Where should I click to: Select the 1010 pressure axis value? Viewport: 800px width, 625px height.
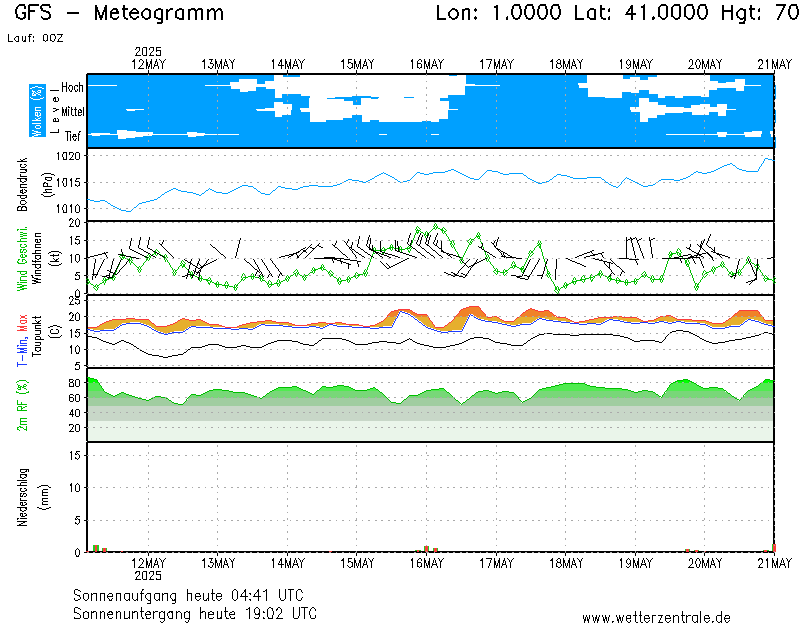pos(68,209)
